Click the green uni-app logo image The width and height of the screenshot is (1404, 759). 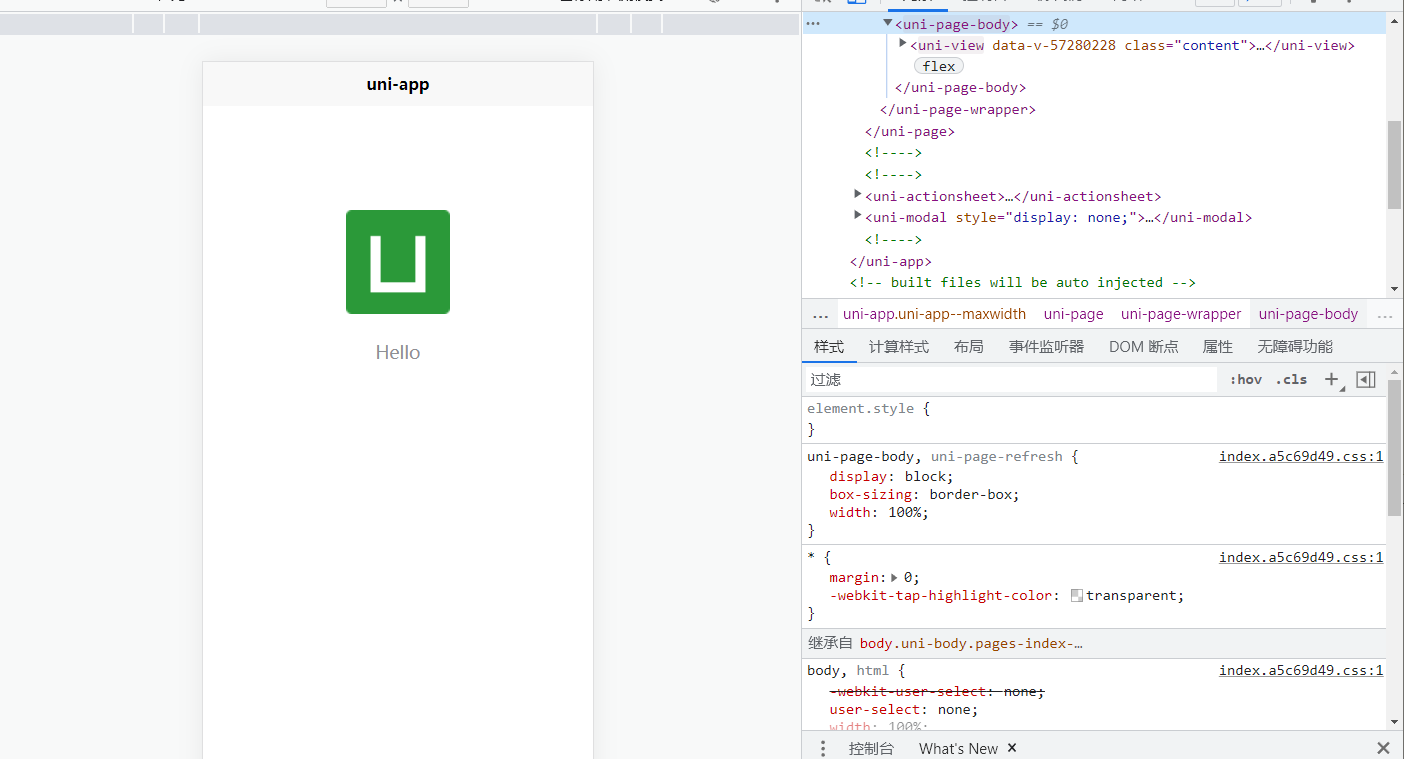[x=398, y=262]
